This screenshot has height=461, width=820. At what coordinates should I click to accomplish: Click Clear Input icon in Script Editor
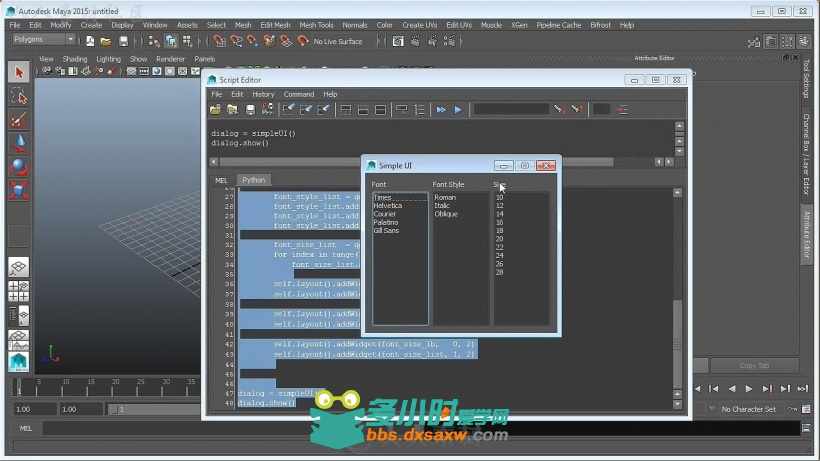[x=306, y=109]
